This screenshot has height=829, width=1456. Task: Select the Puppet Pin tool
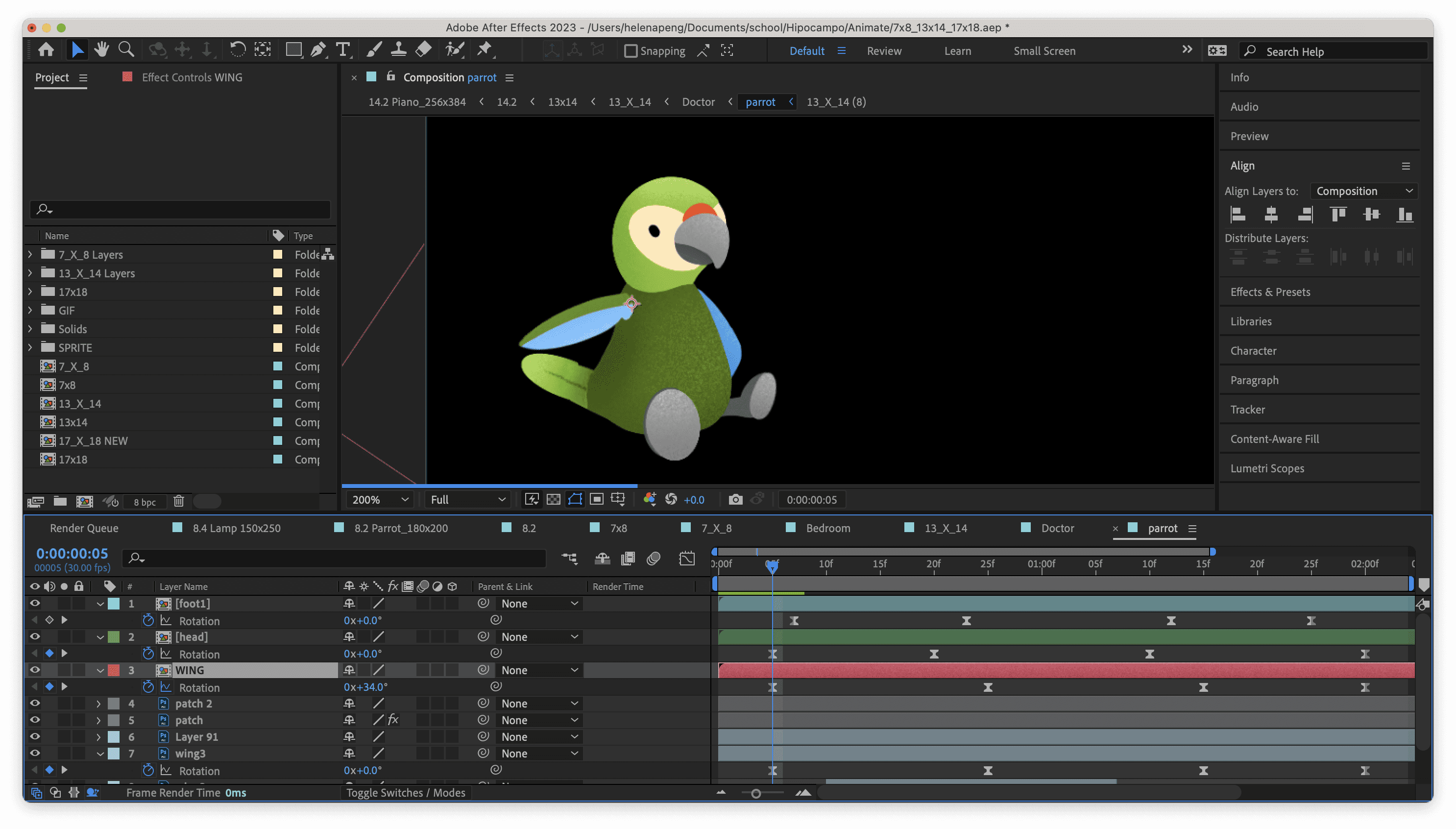(x=485, y=50)
